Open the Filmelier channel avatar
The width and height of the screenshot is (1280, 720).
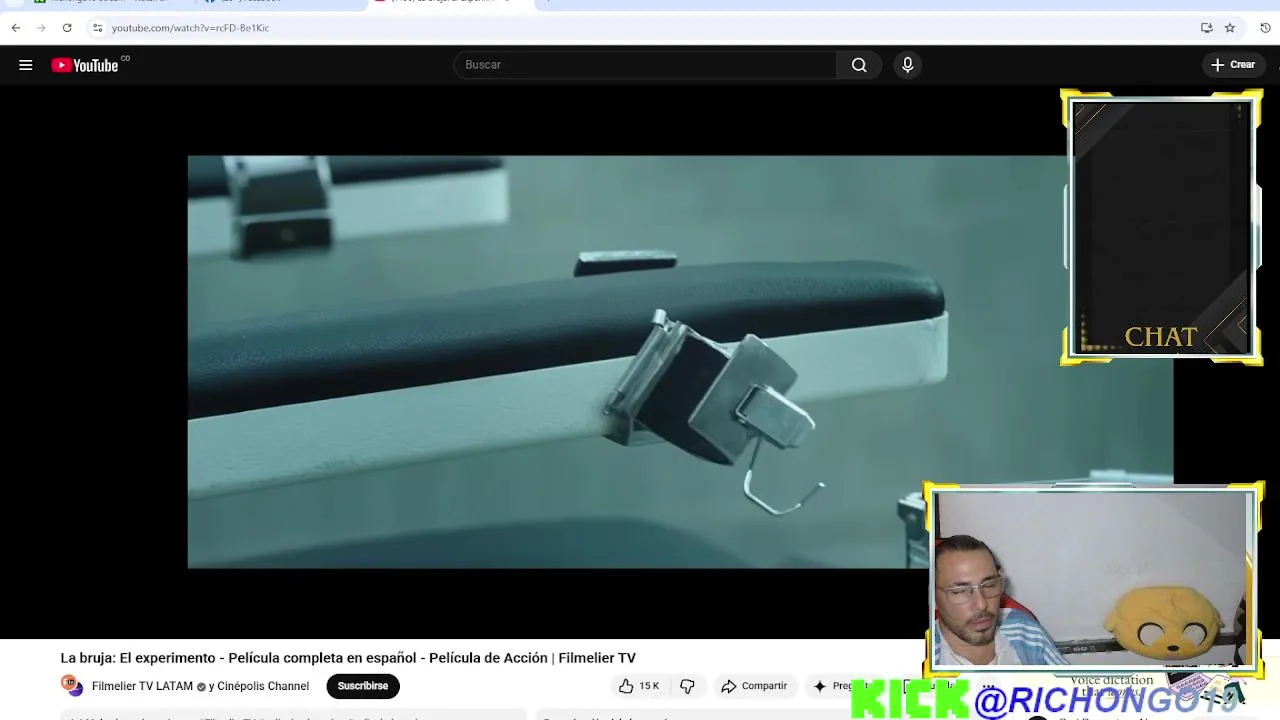tap(72, 686)
